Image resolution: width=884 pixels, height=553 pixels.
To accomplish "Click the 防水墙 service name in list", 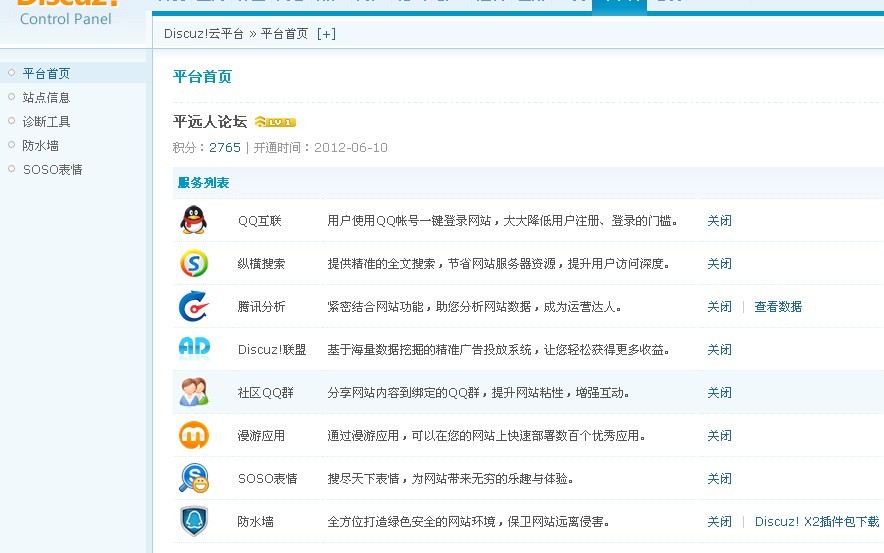I will 255,521.
